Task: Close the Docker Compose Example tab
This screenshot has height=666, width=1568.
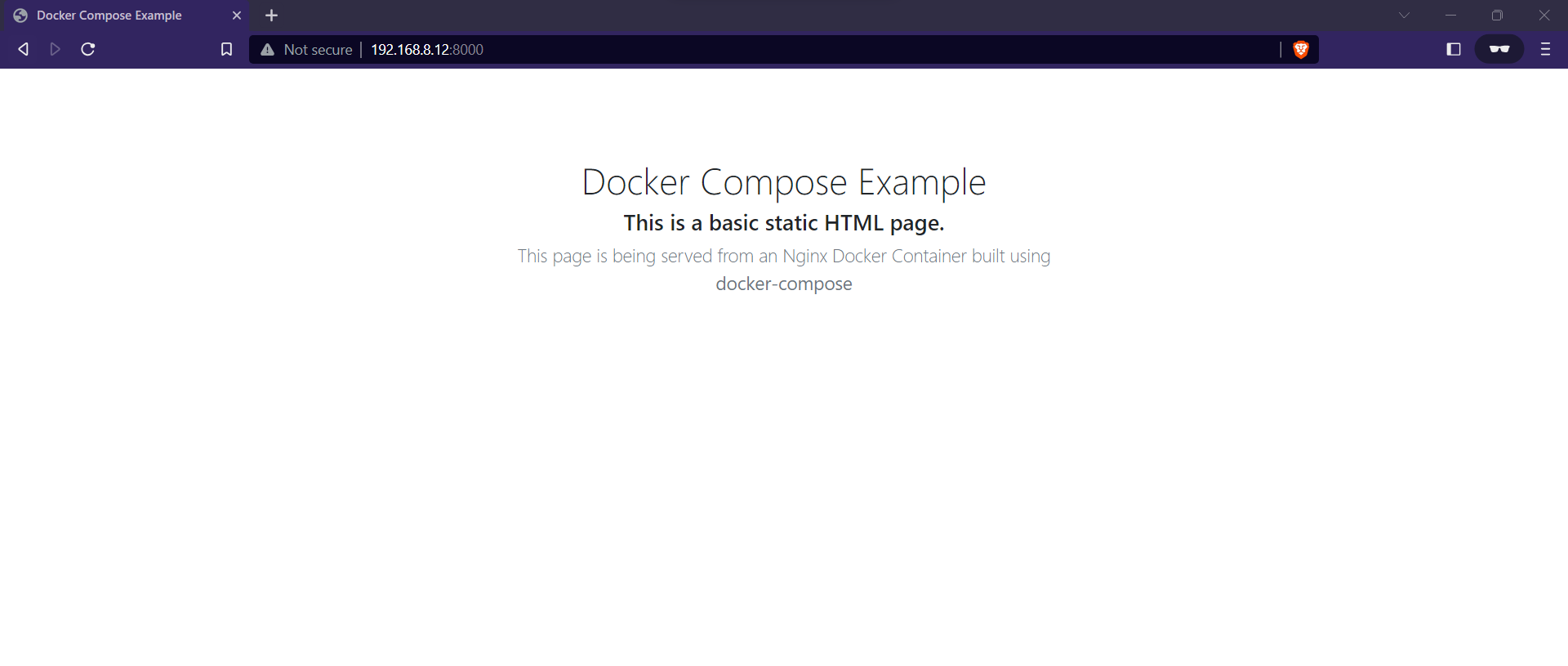Action: pos(237,16)
